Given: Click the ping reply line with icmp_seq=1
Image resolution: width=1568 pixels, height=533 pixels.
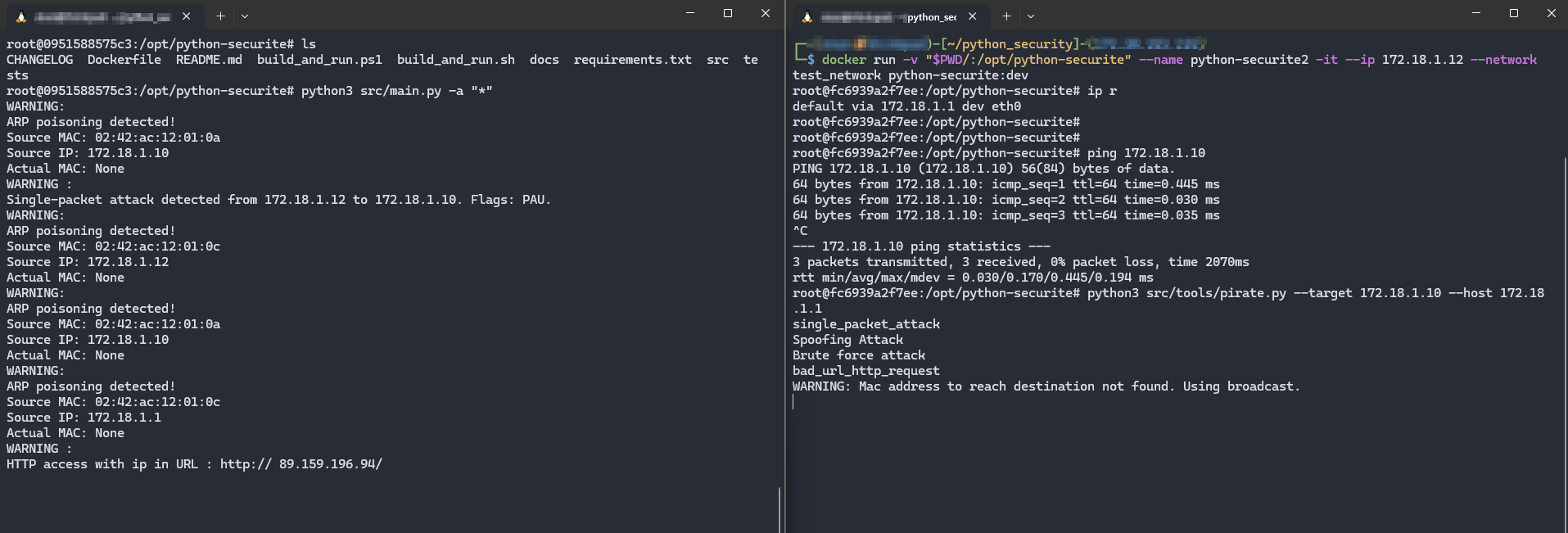Looking at the screenshot, I should coord(1006,184).
